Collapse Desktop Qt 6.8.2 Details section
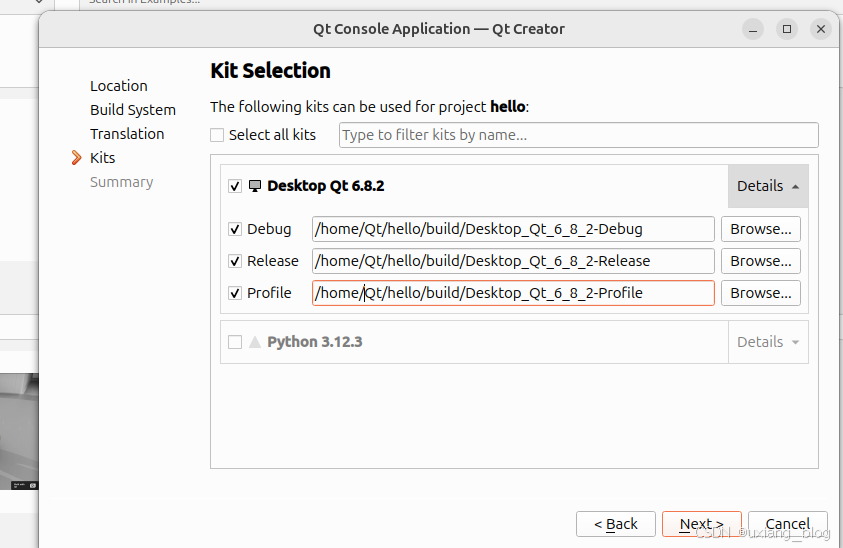 coord(768,186)
